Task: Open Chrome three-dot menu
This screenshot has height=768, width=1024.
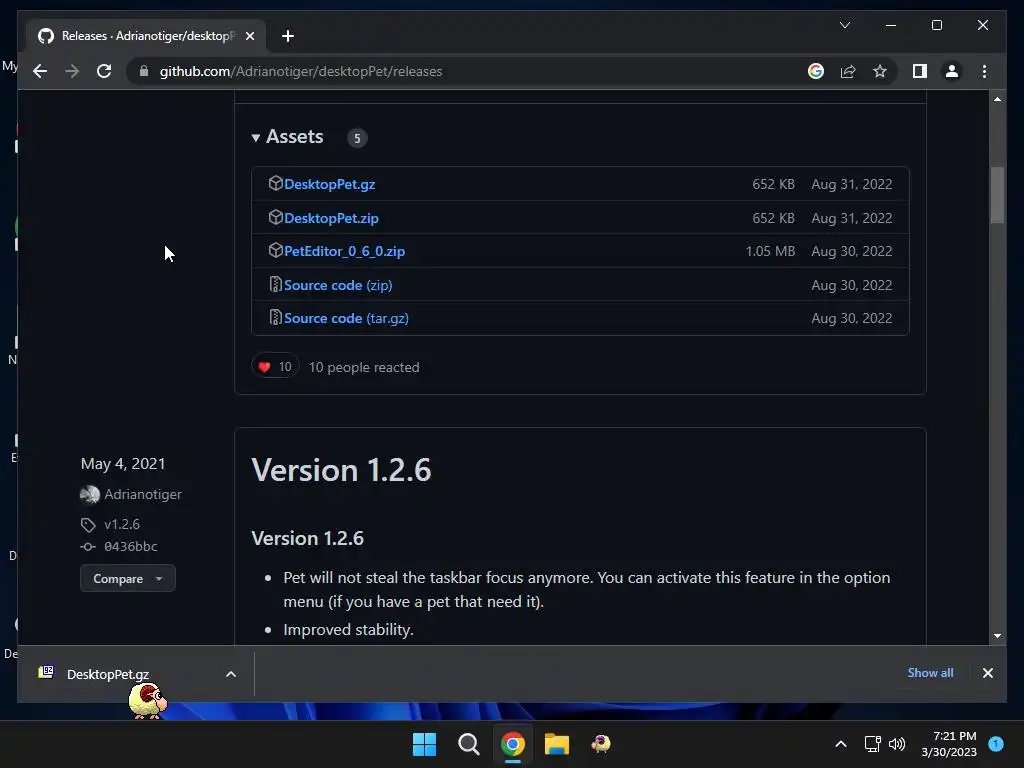Action: (x=984, y=71)
